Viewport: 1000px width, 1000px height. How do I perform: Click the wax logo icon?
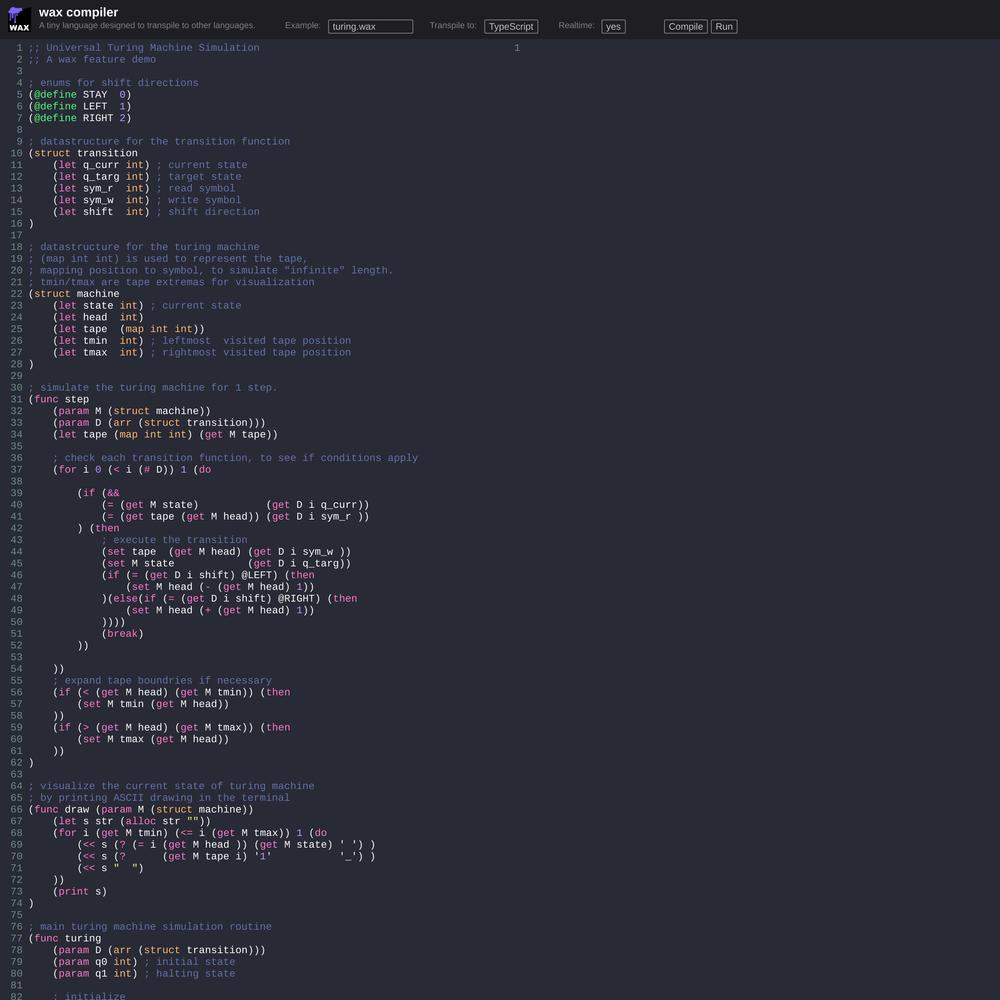click(19, 19)
